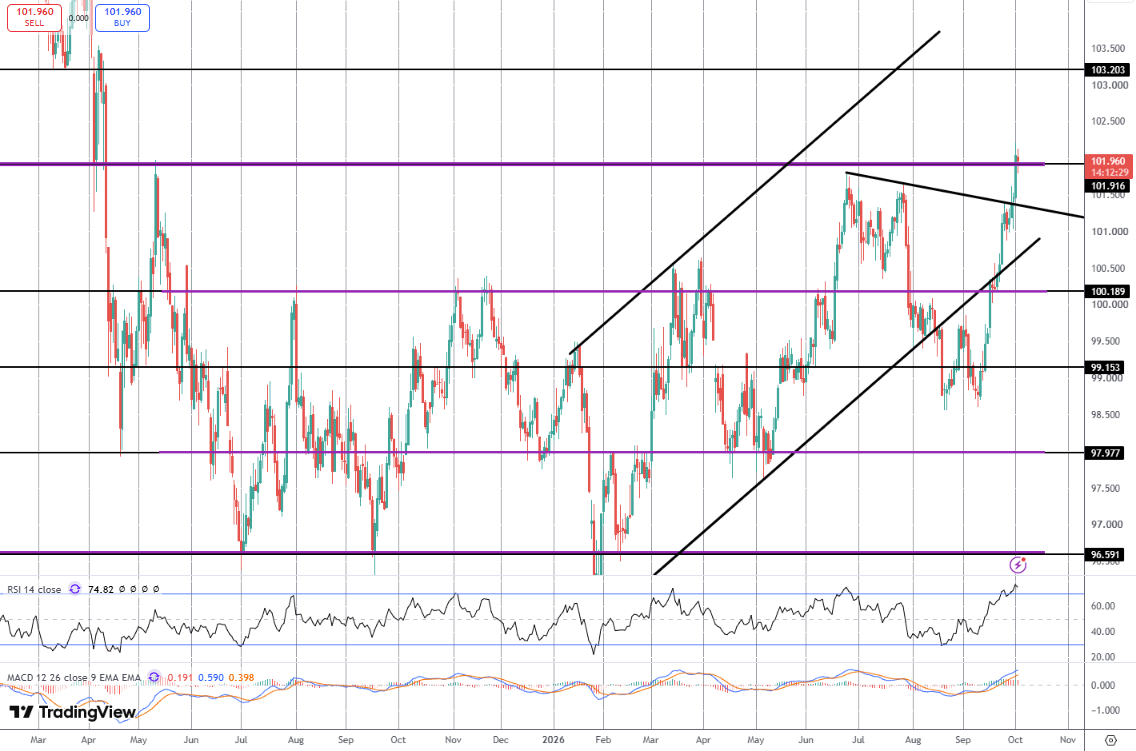Select the lower ascending channel trendline
1136x751 pixels.
[846, 406]
